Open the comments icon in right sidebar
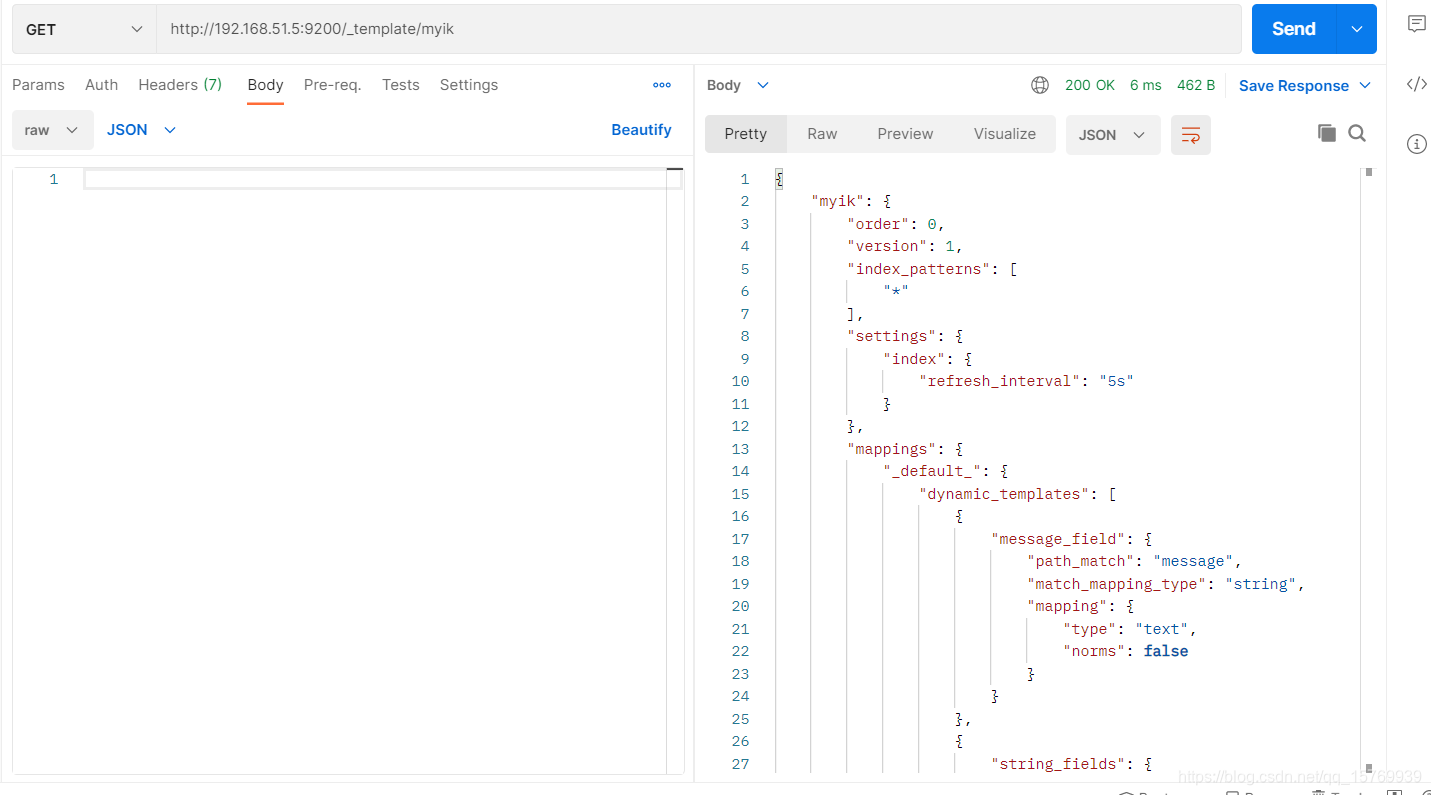This screenshot has width=1431, height=795. [x=1416, y=24]
